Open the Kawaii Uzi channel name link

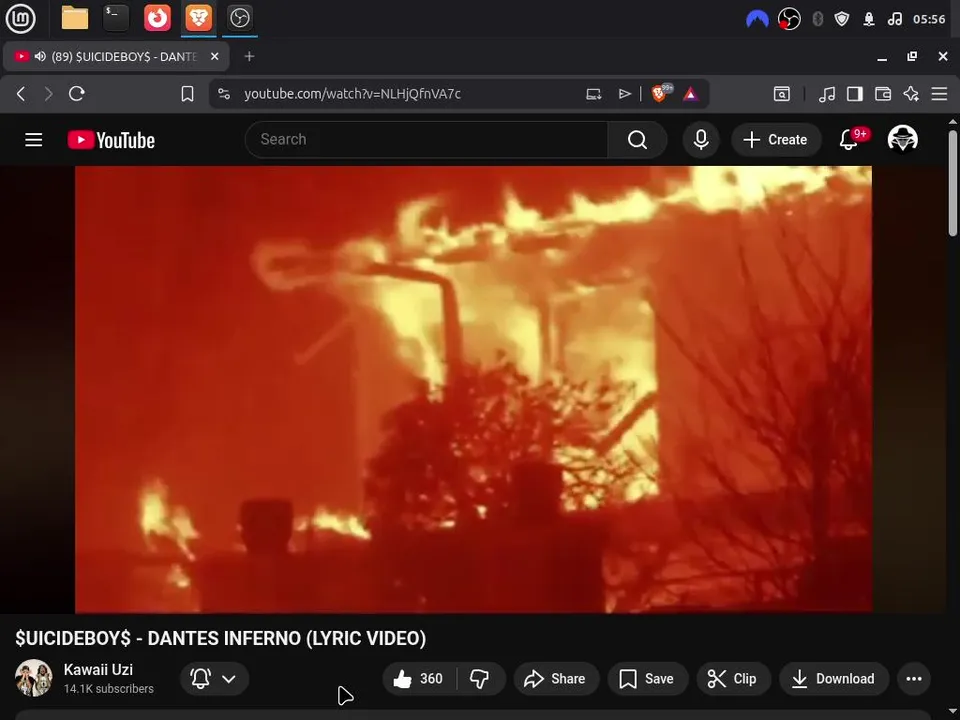[x=98, y=670]
